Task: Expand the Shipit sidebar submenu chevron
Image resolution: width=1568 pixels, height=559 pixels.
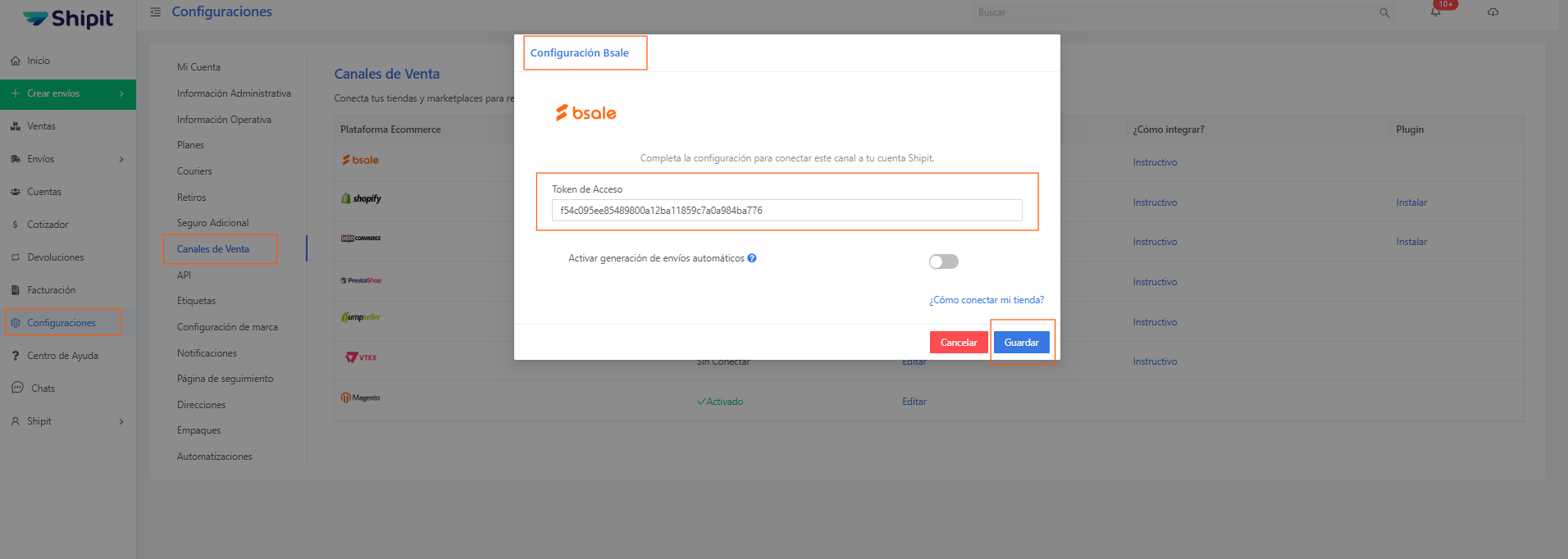Action: (x=121, y=421)
